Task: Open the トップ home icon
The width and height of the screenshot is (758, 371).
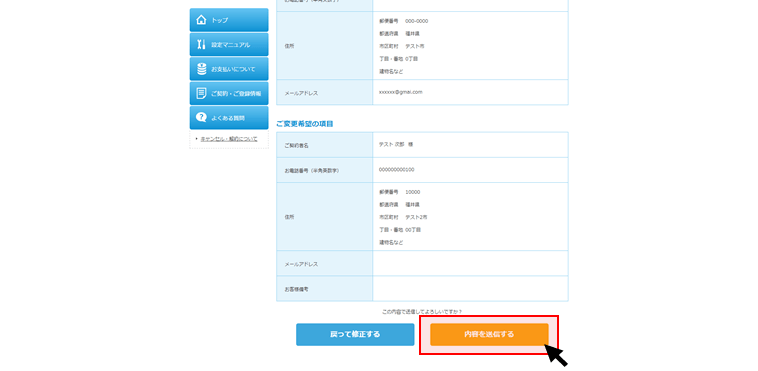Action: coord(202,20)
